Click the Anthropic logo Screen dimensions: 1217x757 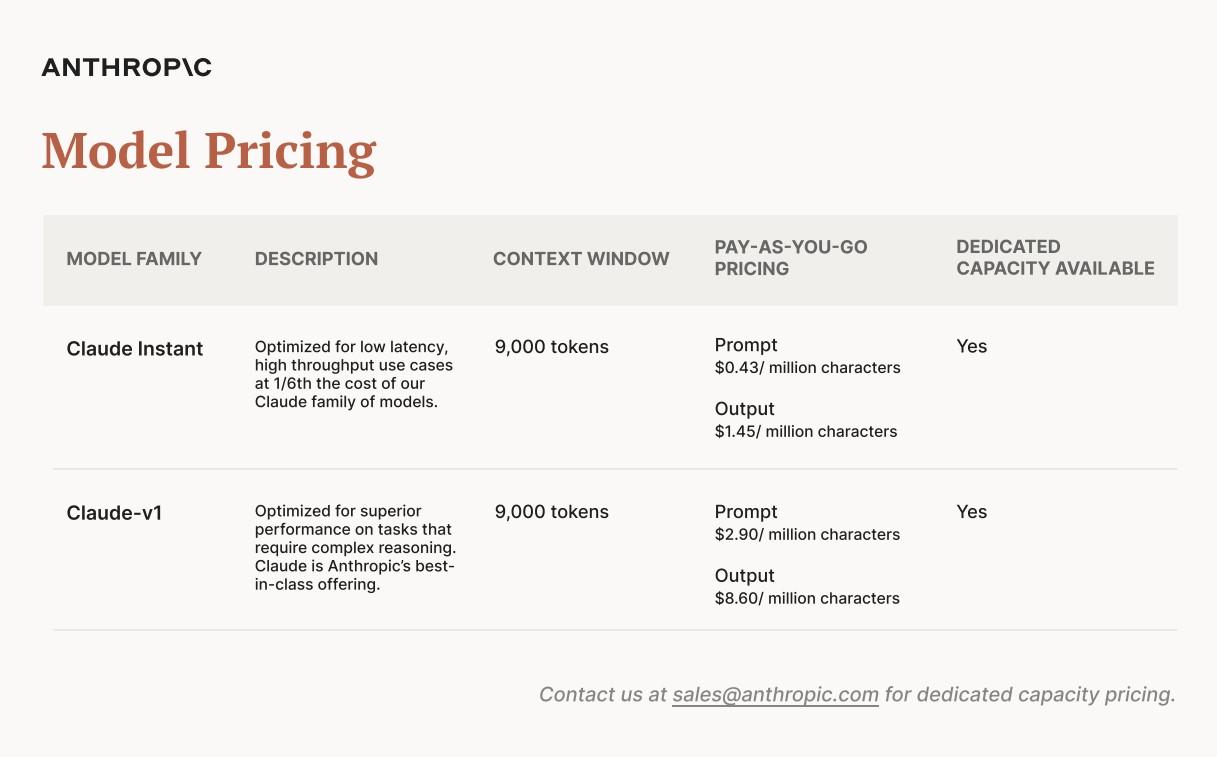pos(126,68)
